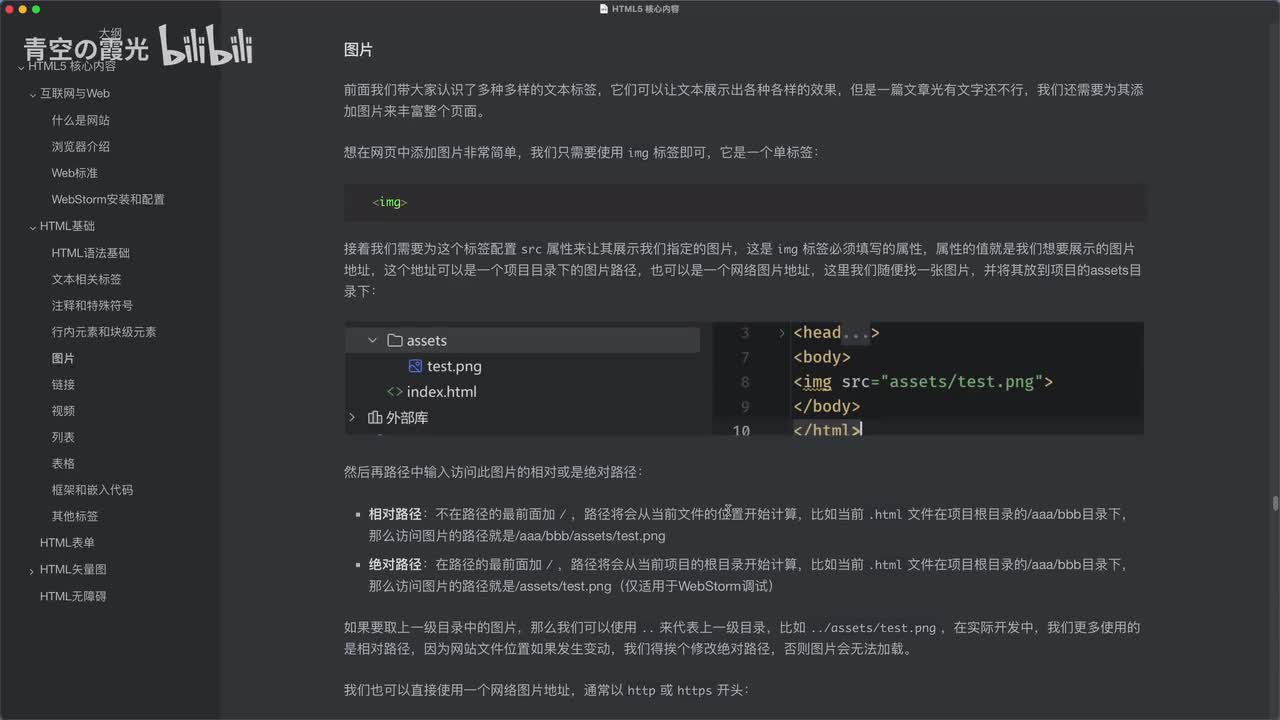Open 什么是网站 in the outline
The image size is (1280, 720).
[x=81, y=120]
